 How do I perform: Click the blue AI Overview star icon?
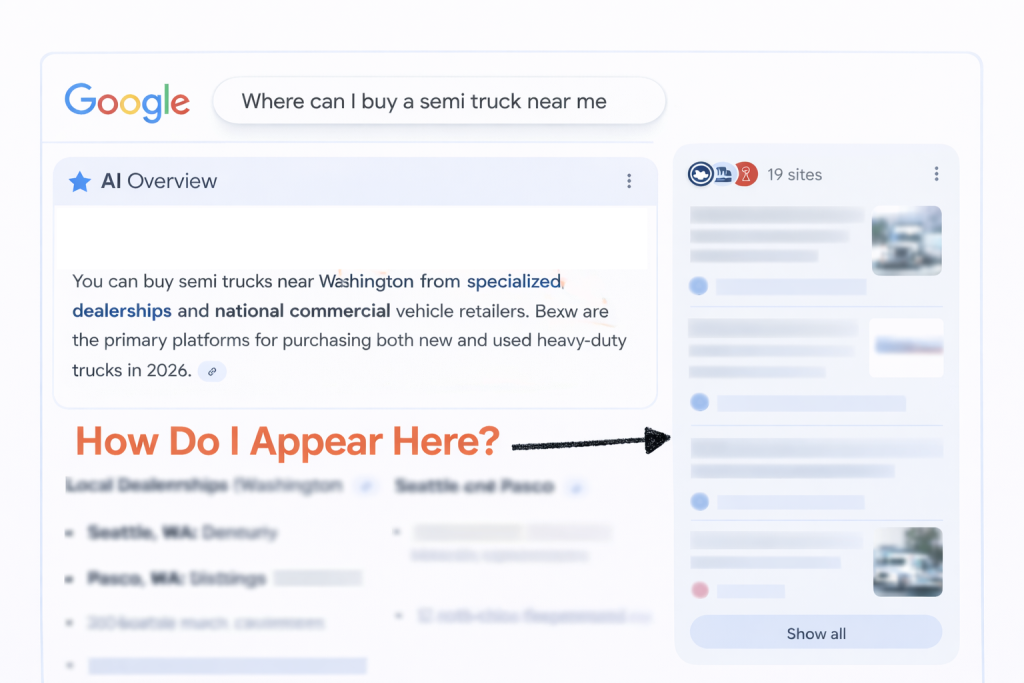(80, 182)
